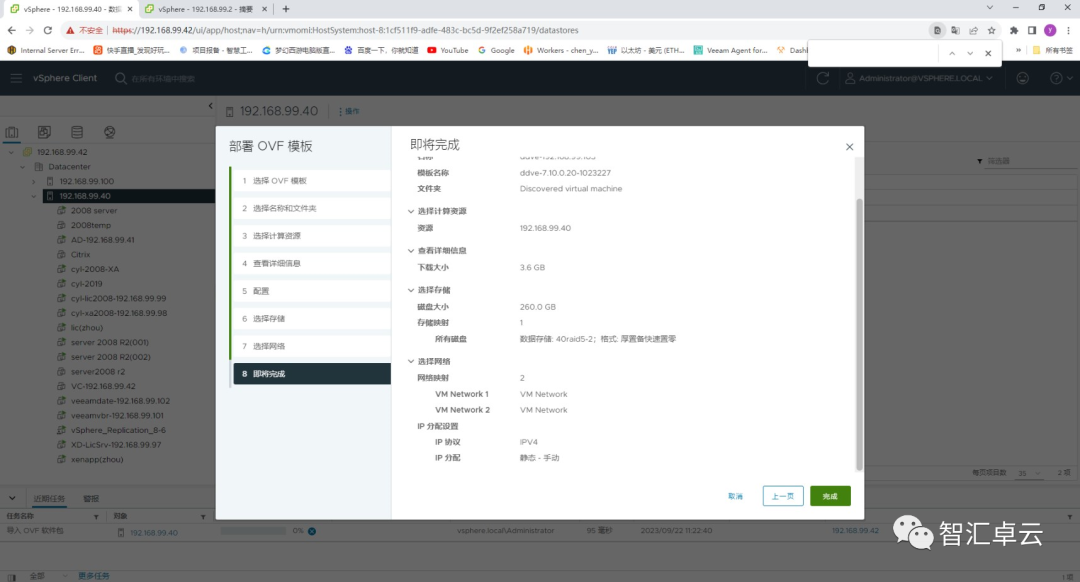Bookmark this page with the star icon
Viewport: 1080px width, 582px height.
click(991, 30)
